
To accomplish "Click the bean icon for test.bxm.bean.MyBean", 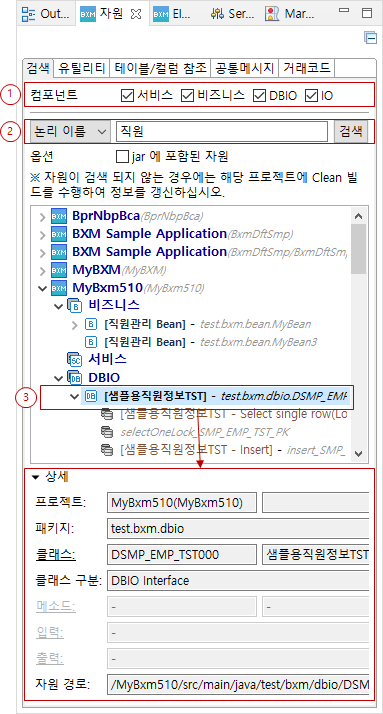I will [91, 324].
